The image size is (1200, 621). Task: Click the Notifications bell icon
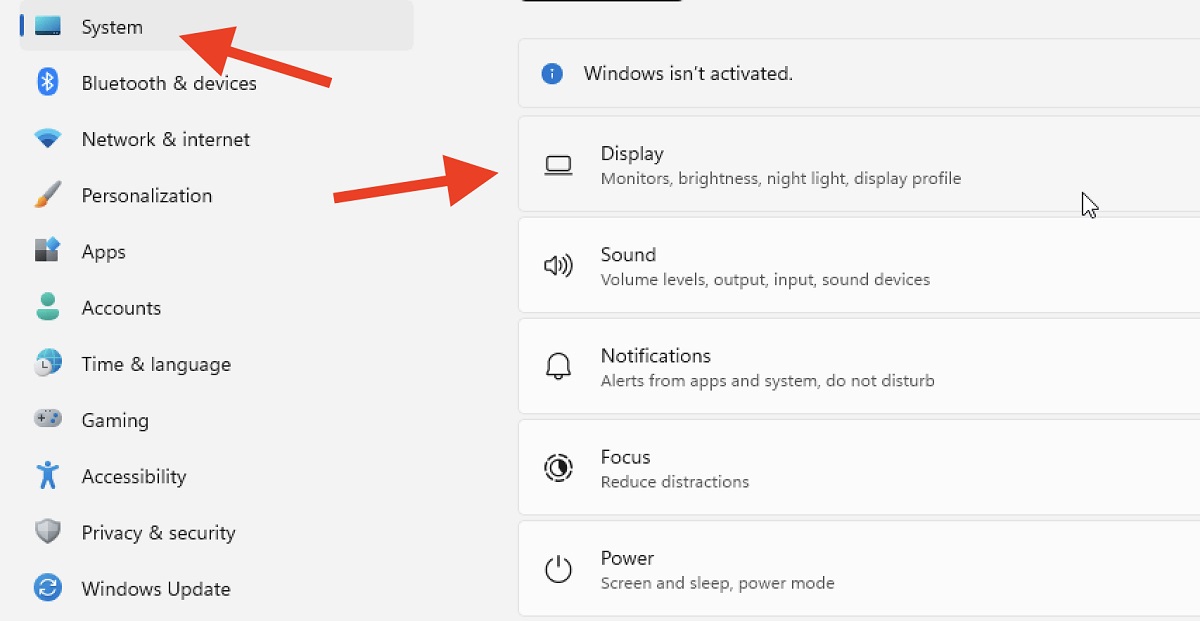click(x=559, y=366)
